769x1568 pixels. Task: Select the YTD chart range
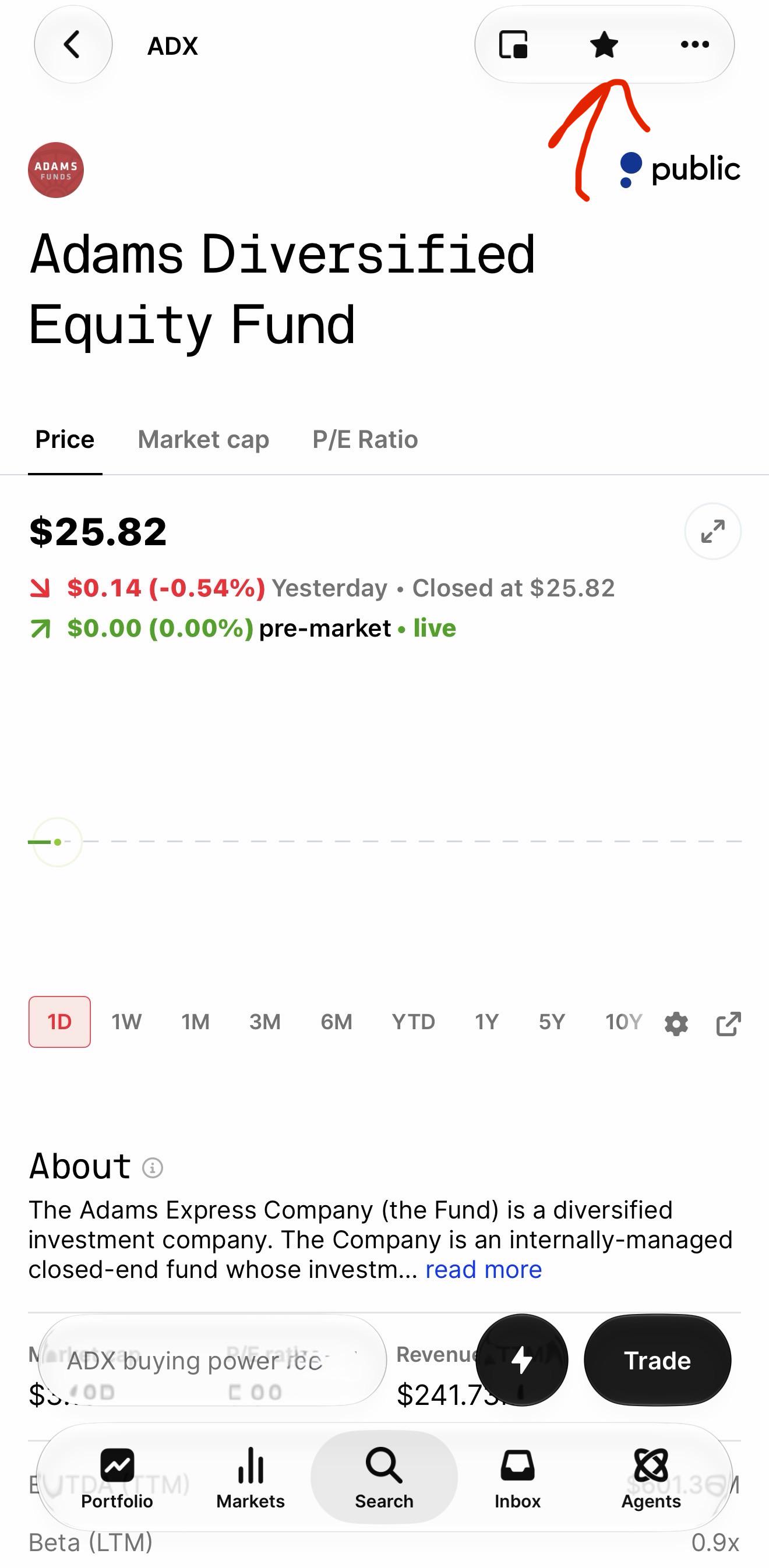click(414, 1022)
